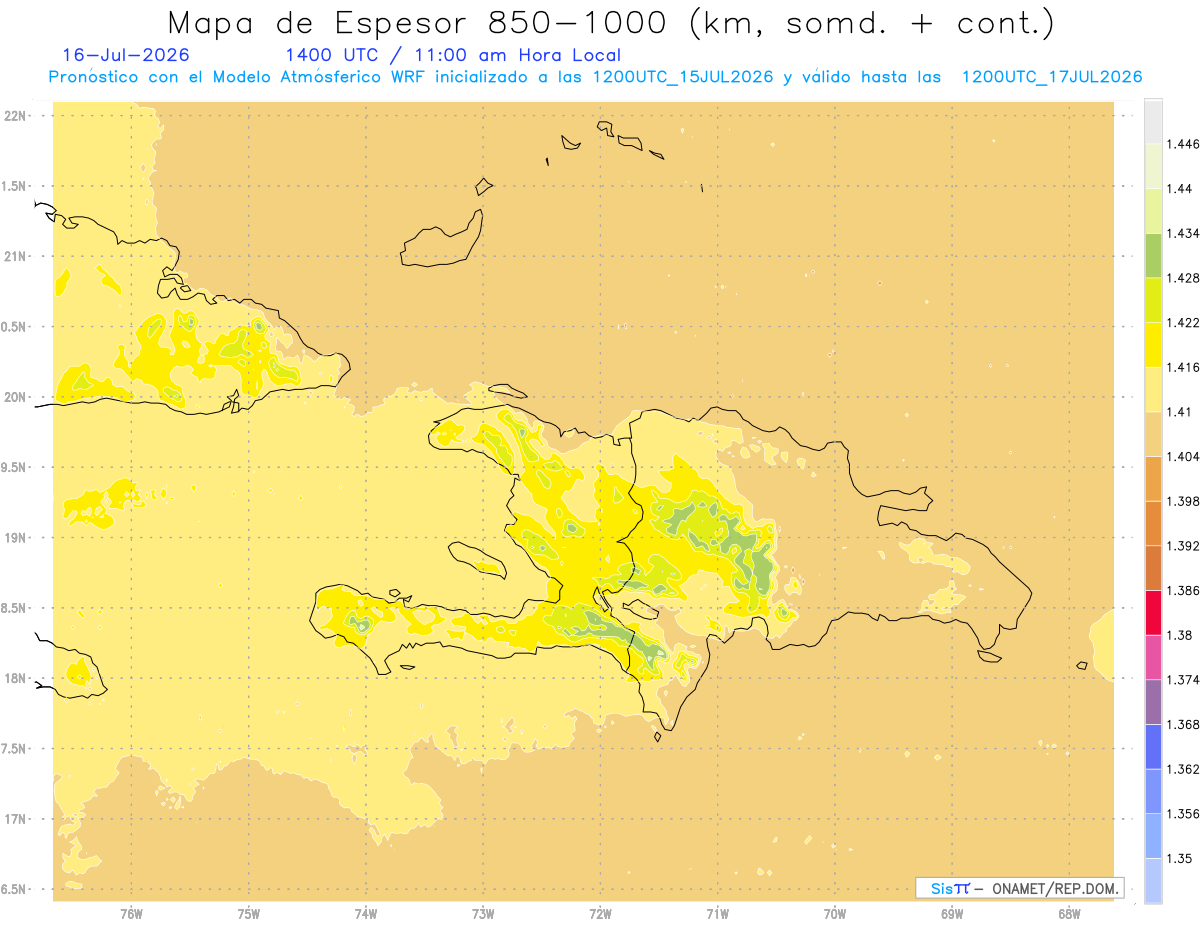Click the red colorbar segment between 1.38 and 1.386
Viewport: 1200px width, 927px height.
pos(1153,612)
